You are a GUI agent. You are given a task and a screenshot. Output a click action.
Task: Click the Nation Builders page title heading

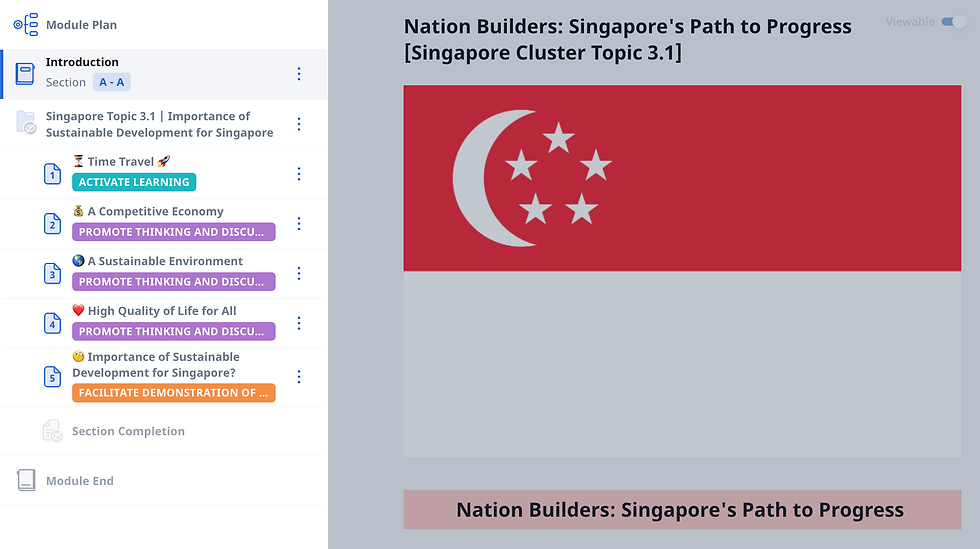tap(628, 39)
